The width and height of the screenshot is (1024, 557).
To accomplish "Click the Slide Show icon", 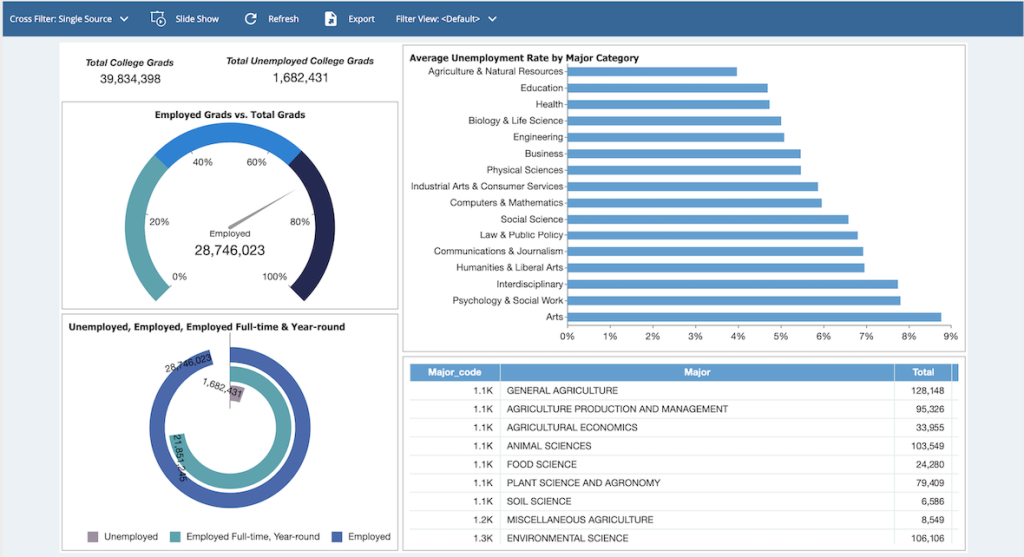I will coord(158,19).
